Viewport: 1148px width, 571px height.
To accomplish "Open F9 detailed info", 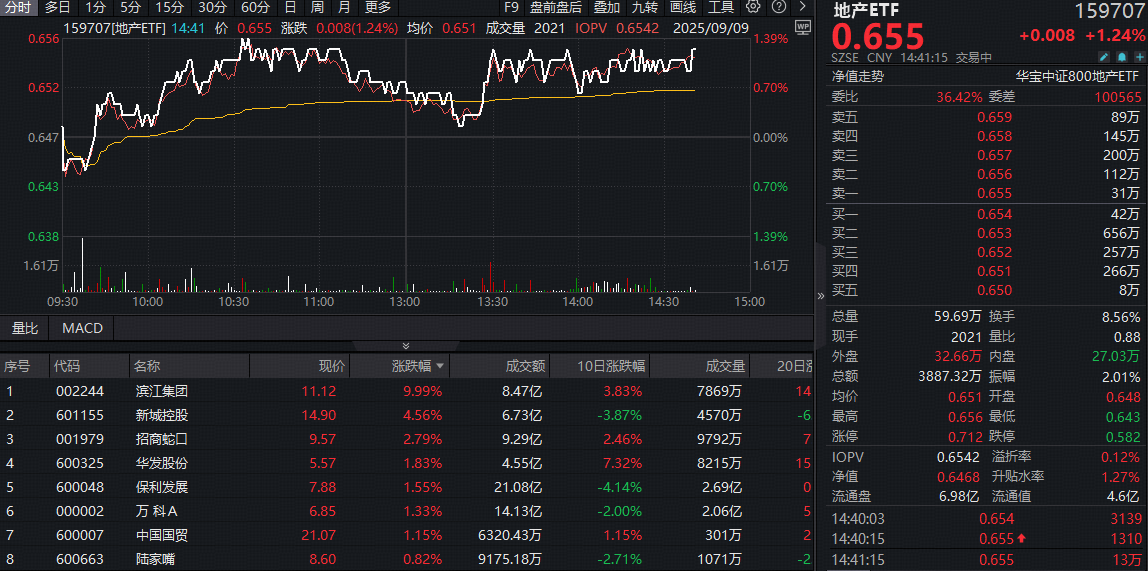I will tap(511, 7).
